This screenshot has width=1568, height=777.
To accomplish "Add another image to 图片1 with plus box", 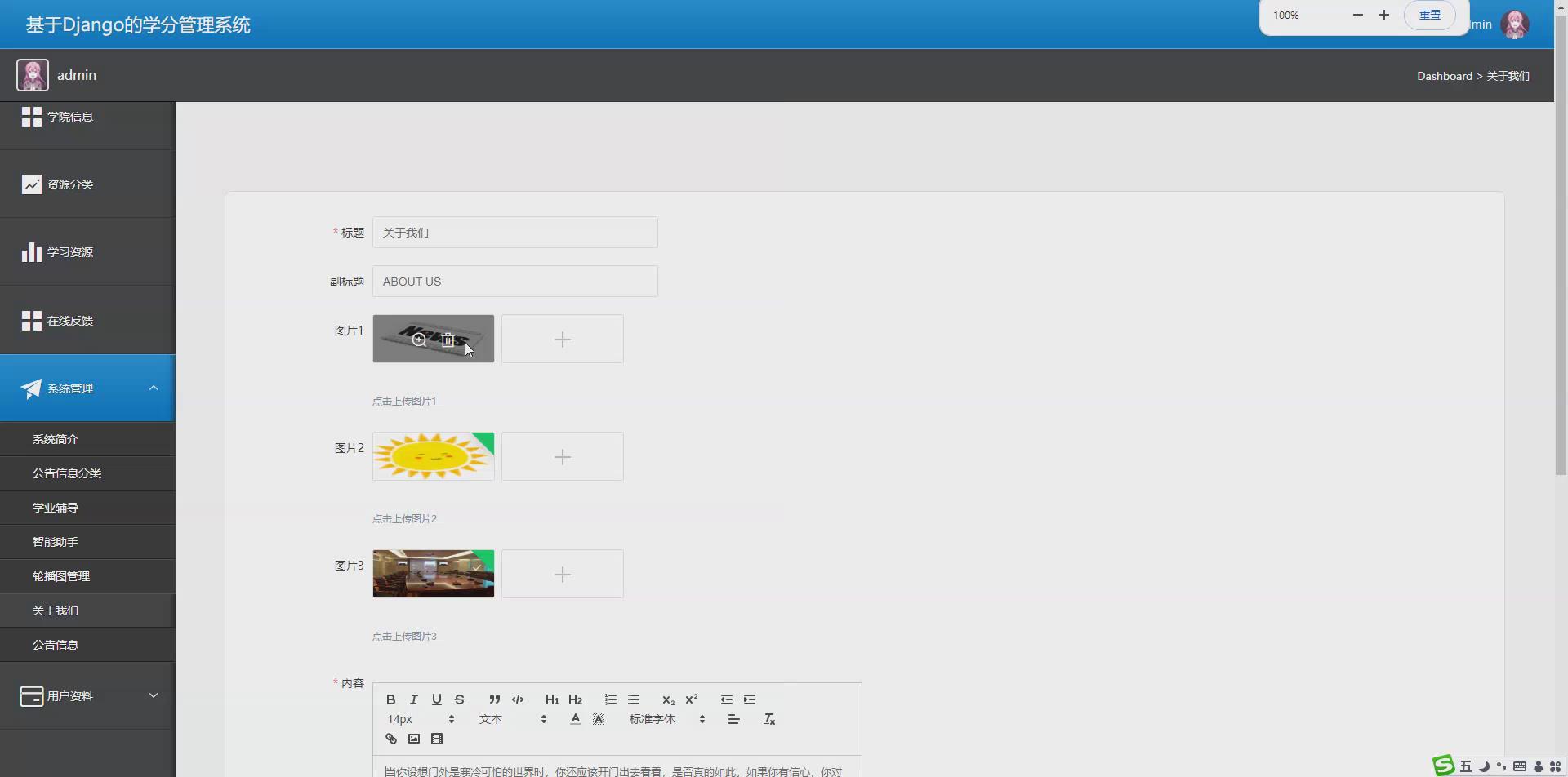I will tap(562, 339).
